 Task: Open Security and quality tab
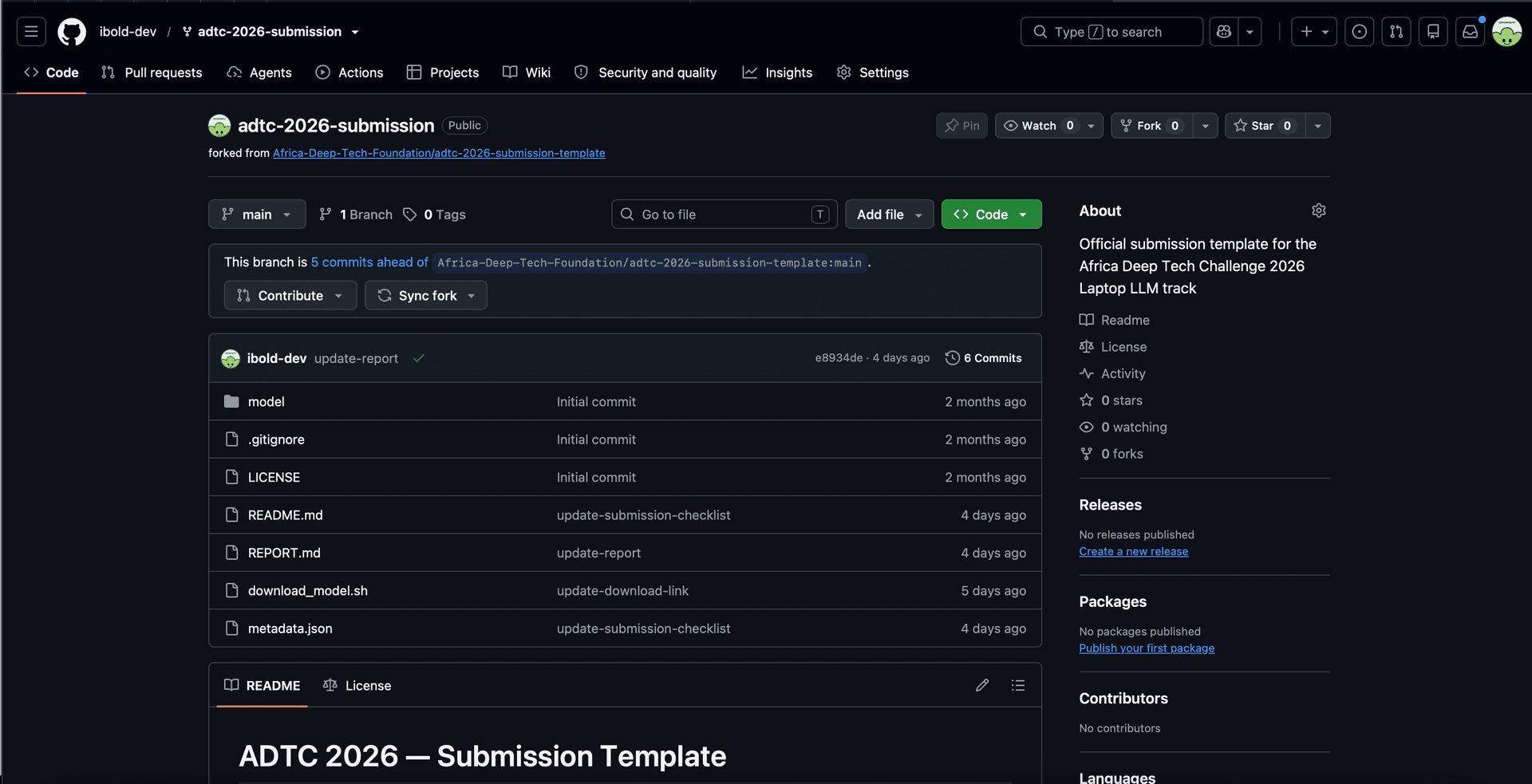point(646,73)
